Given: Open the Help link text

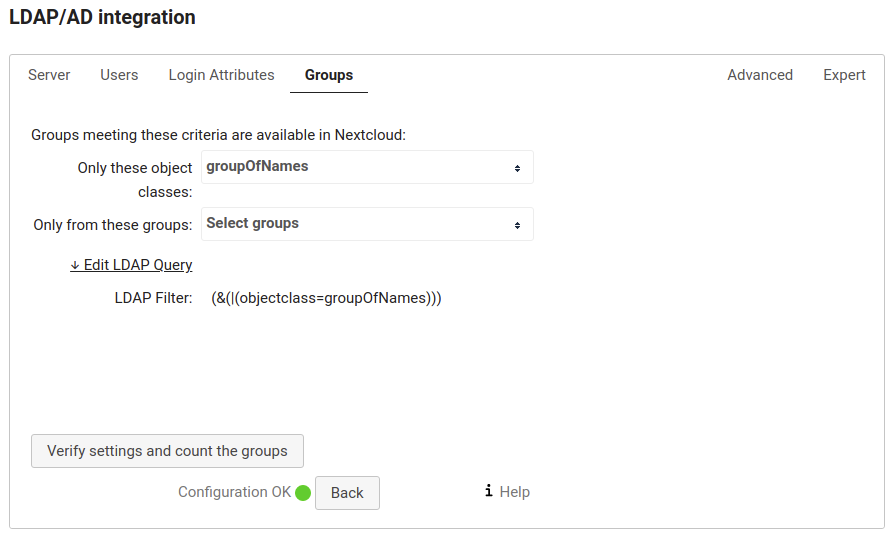Looking at the screenshot, I should pos(515,492).
